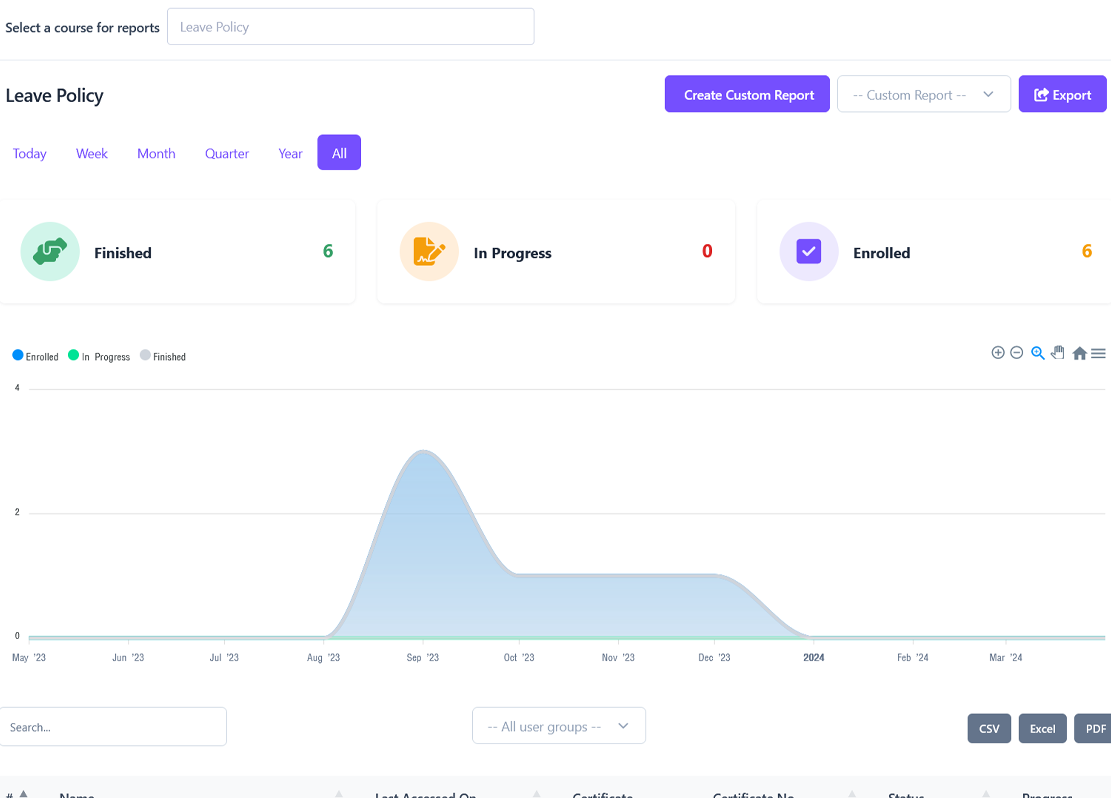Click the table Search input field
1111x801 pixels.
coord(113,727)
